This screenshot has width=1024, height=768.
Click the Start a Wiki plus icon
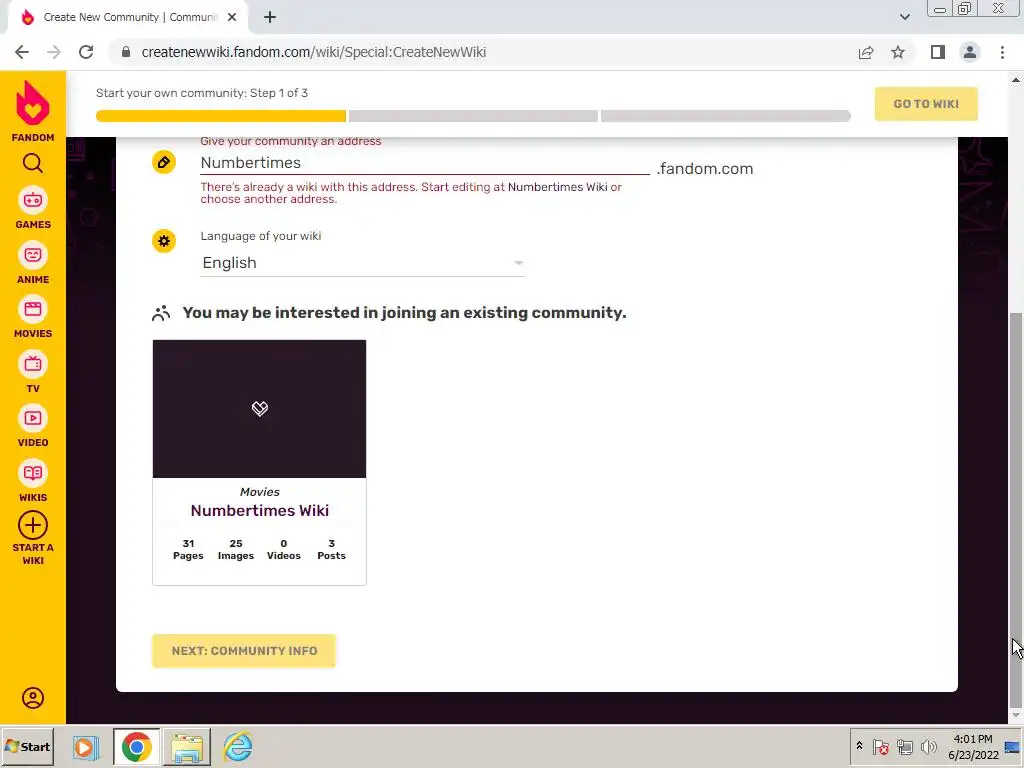[33, 525]
